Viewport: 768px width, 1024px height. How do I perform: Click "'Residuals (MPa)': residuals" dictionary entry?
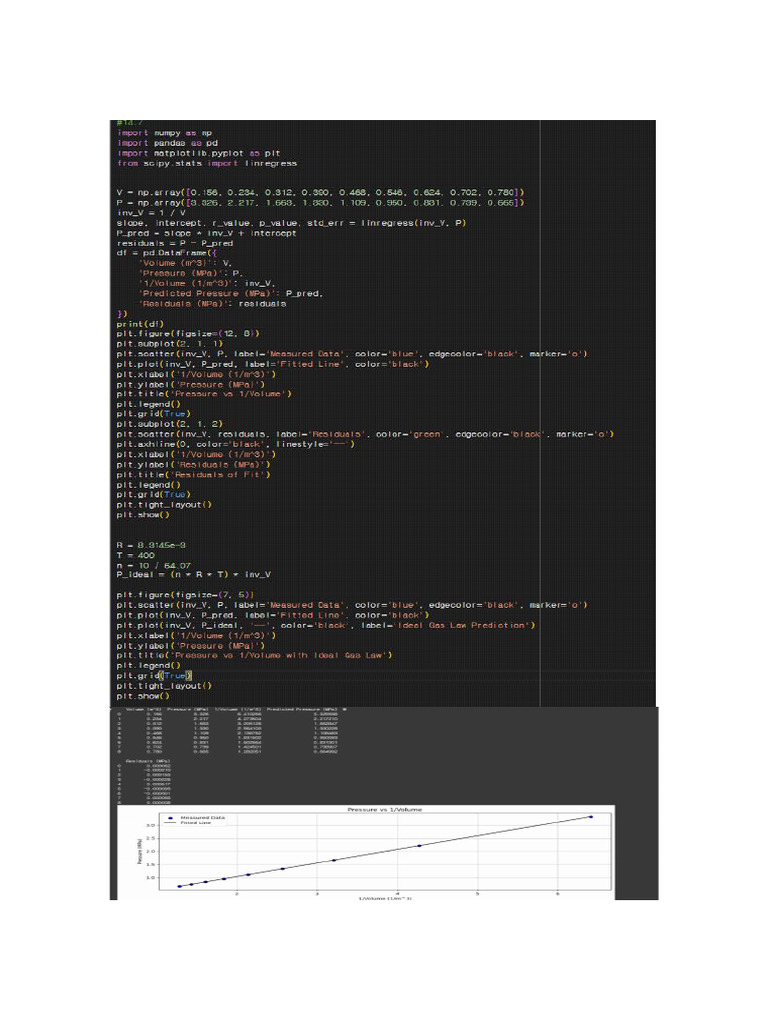pyautogui.click(x=212, y=304)
